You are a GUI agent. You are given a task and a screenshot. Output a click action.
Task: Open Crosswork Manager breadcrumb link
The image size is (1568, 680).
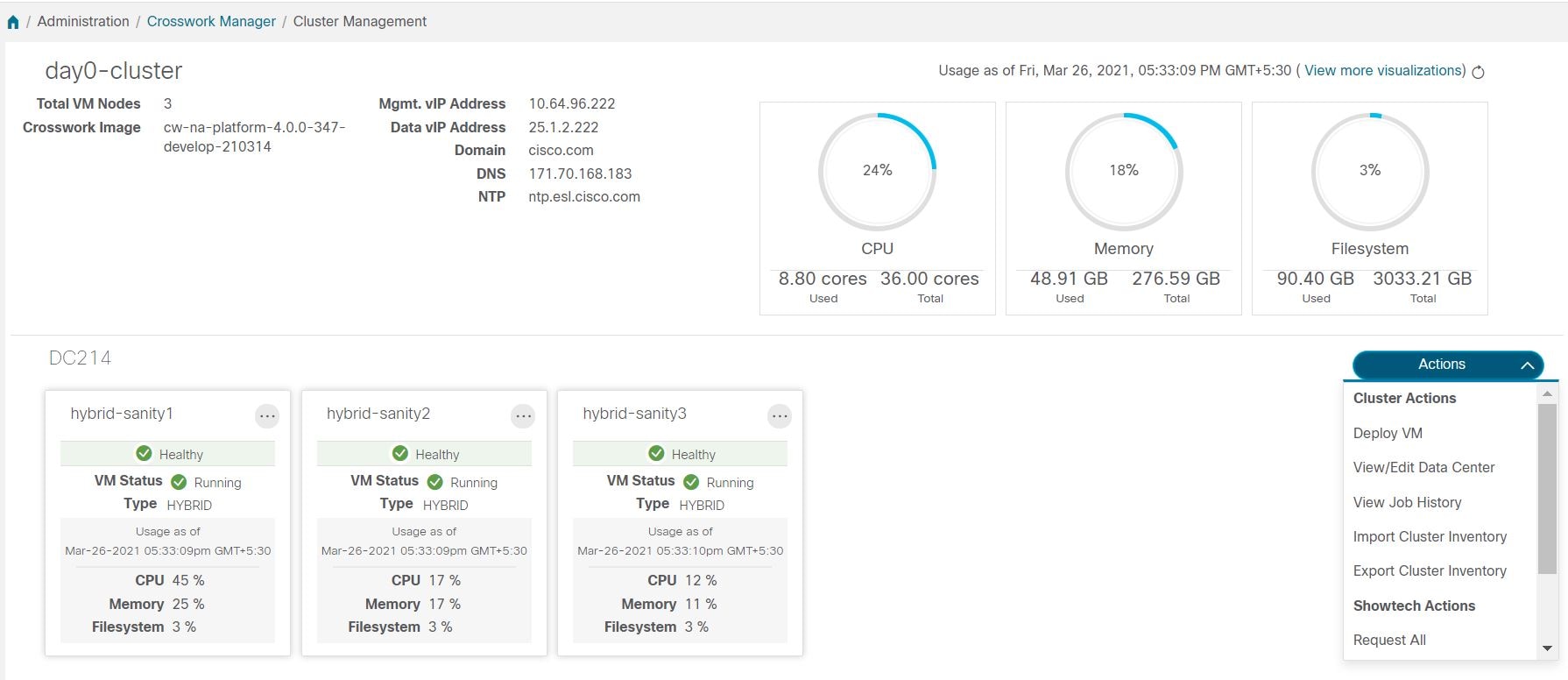[211, 21]
